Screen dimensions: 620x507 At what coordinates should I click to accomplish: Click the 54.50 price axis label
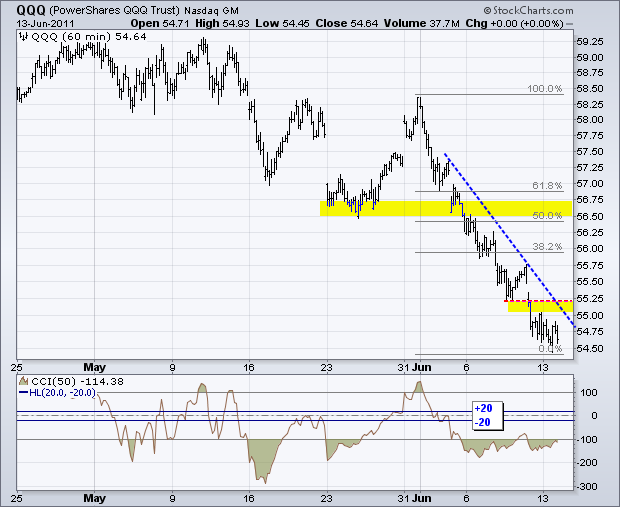coord(590,348)
